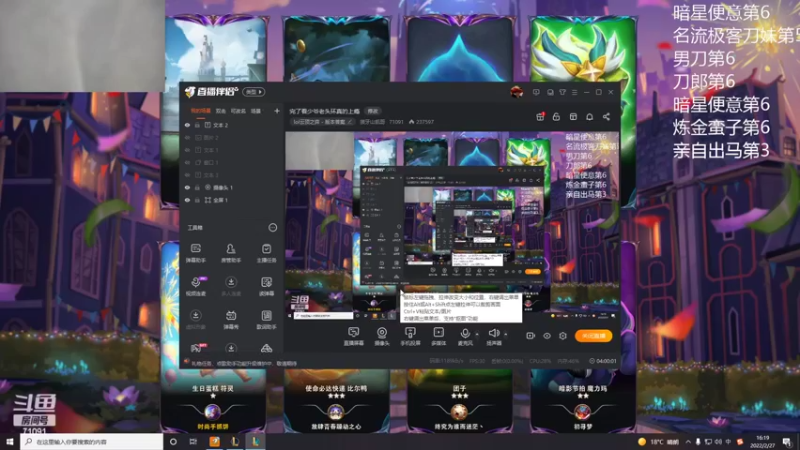Toggle the lock on 文本 2 layer
The height and width of the screenshot is (450, 800).
coord(197,125)
